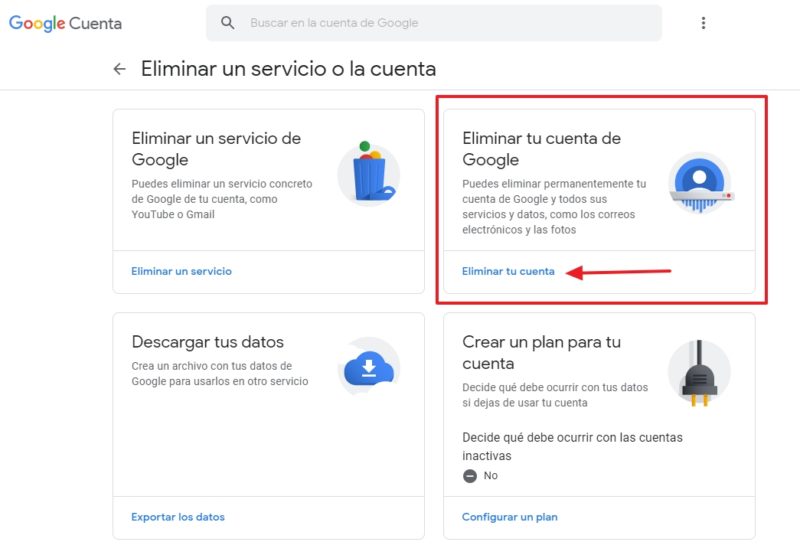Click the 'Puedes eliminar un servicio concreto' description
Screen dimensions: 800x555
point(222,199)
